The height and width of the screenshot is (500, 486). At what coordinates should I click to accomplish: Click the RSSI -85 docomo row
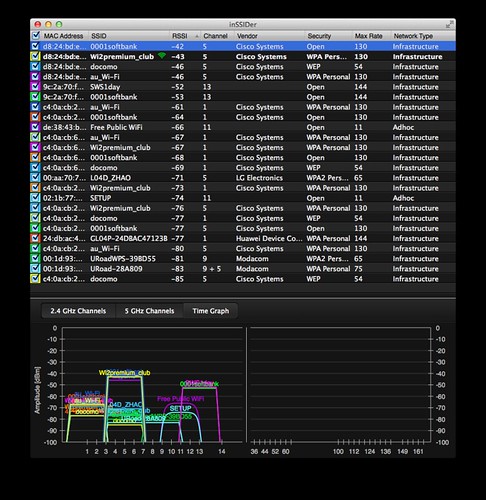(x=243, y=279)
